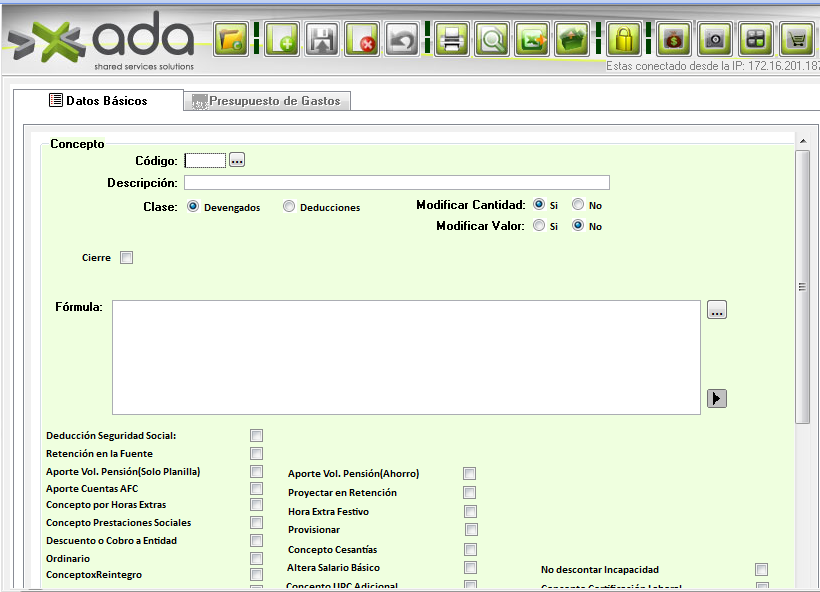Enable the Cierre checkbox
Viewport: 820px width, 592px height.
coord(126,258)
